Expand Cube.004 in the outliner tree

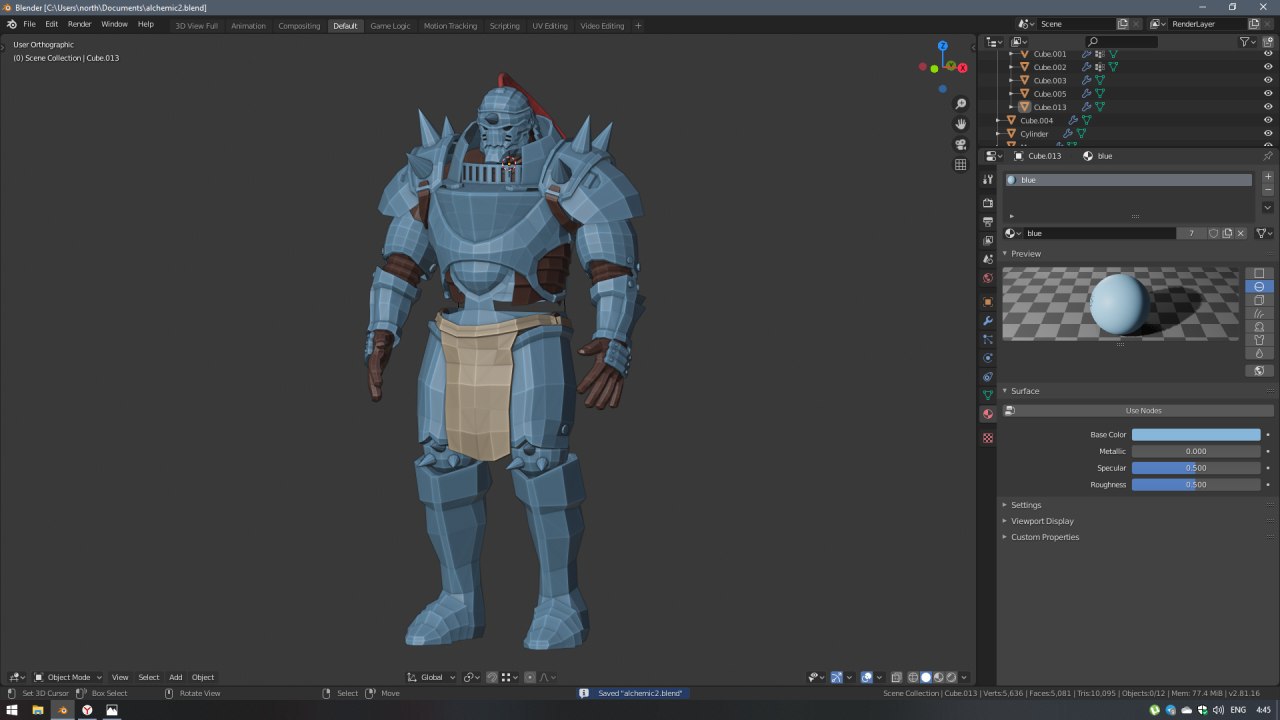pos(998,120)
